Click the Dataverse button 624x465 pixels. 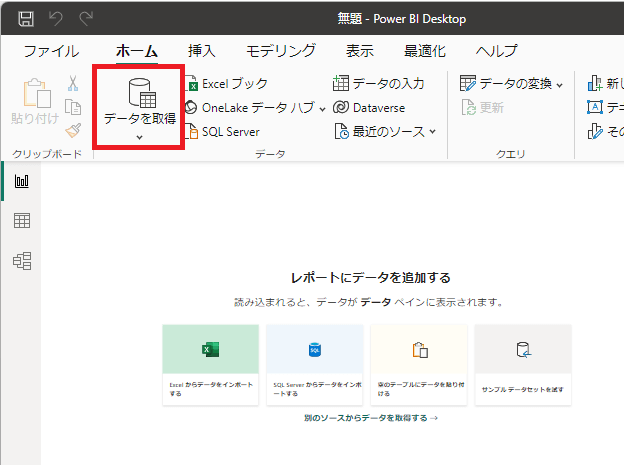coord(369,107)
